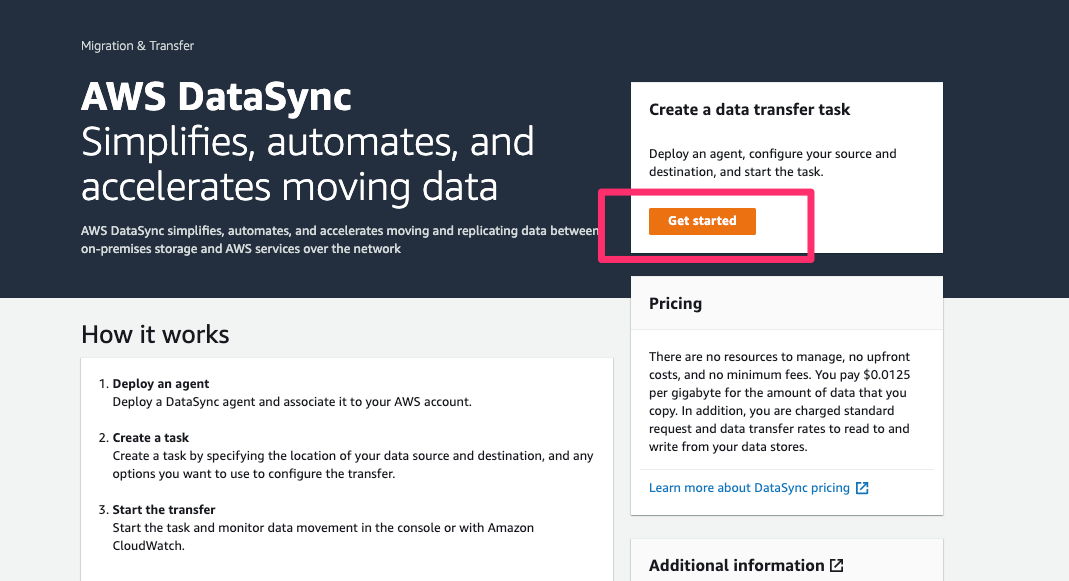The width and height of the screenshot is (1069, 581).
Task: Click the Create a task step label
Action: click(150, 437)
